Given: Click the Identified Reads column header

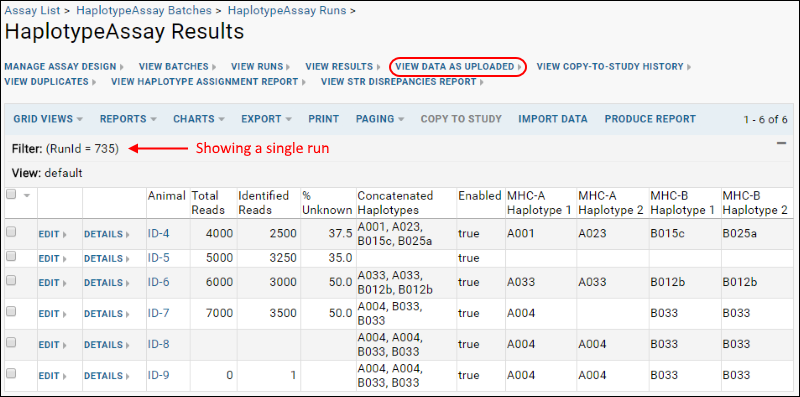Looking at the screenshot, I should [263, 203].
